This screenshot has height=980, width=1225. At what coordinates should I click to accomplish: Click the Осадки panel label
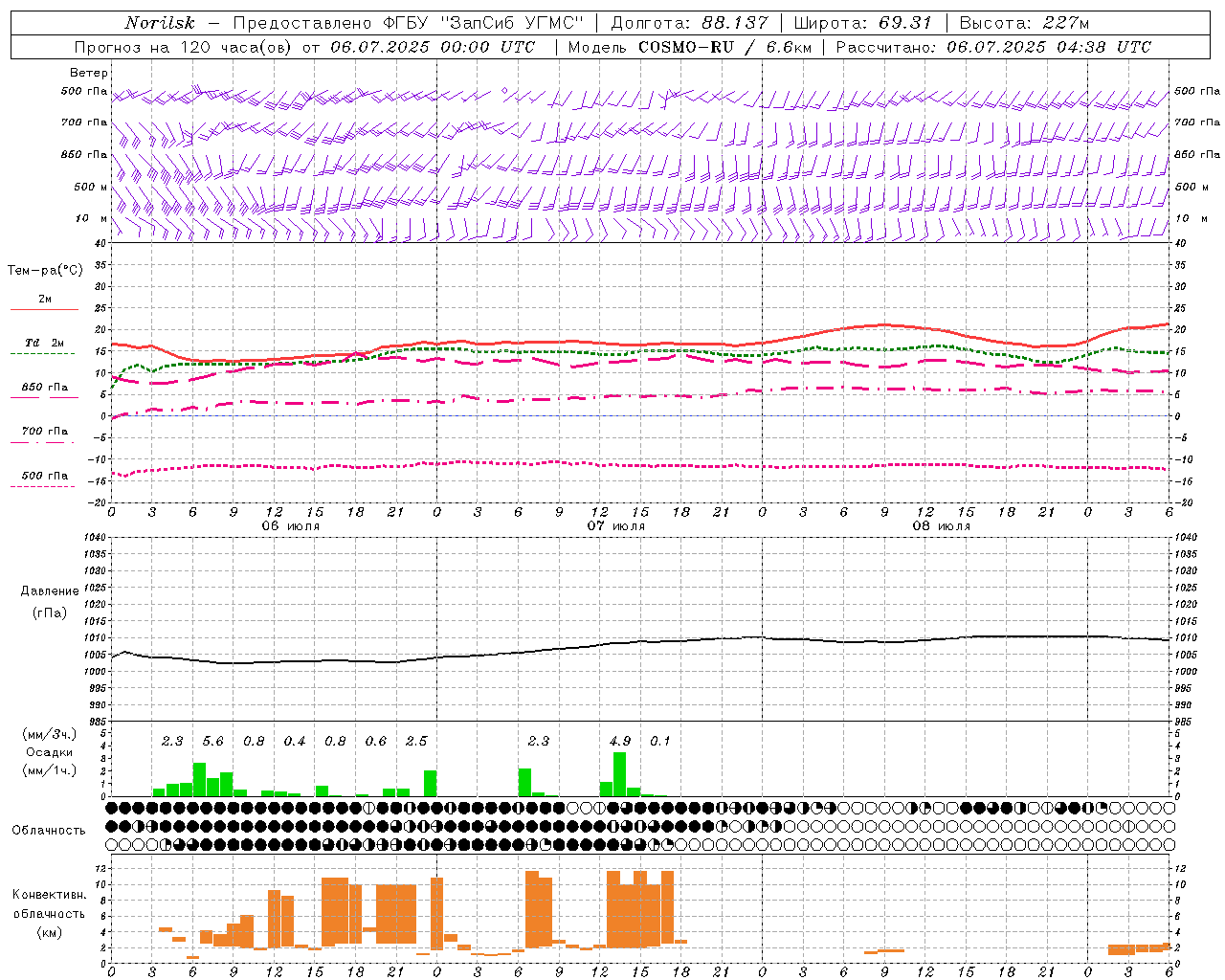tap(49, 752)
